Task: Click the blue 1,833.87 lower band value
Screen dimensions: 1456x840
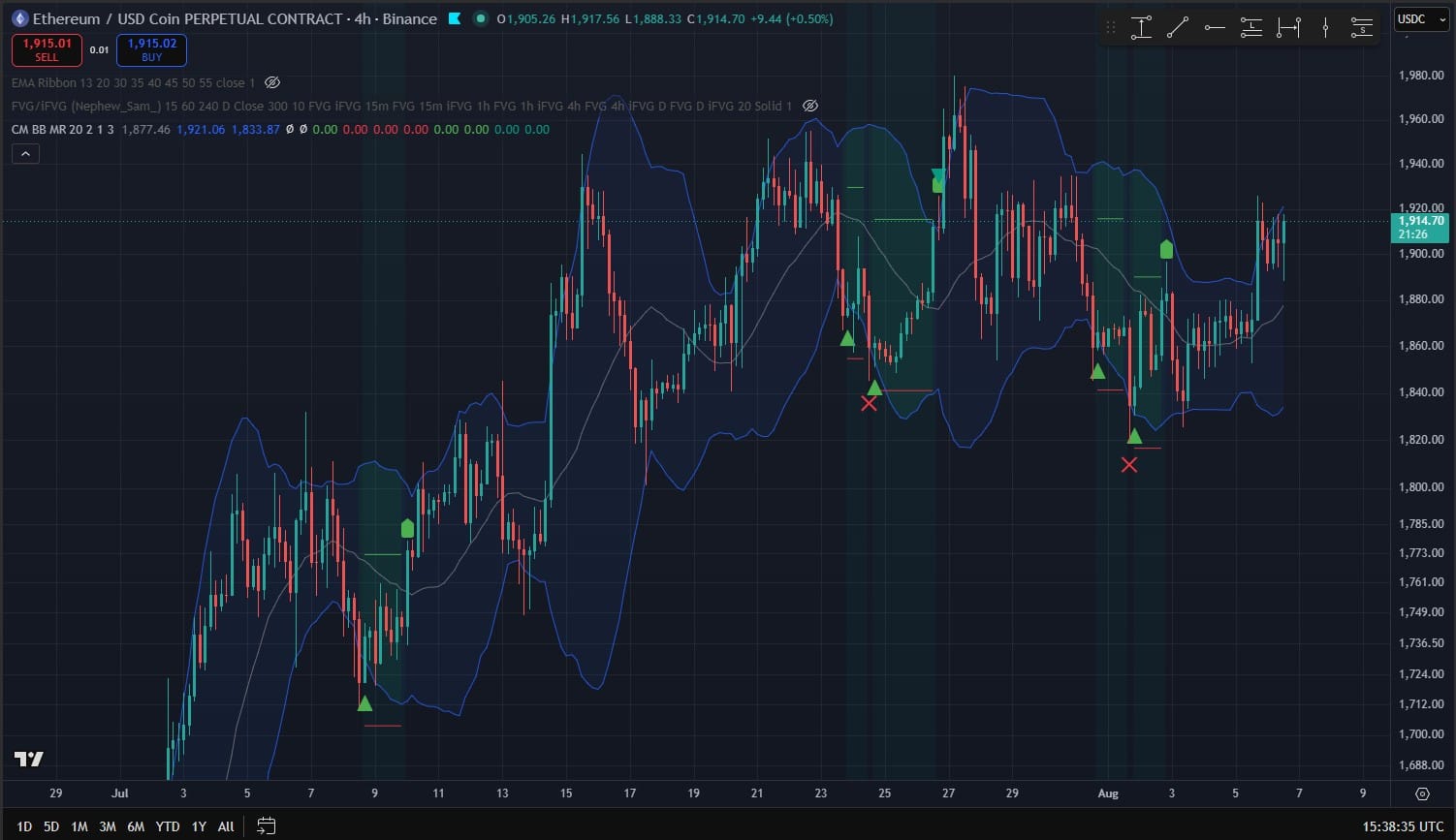Action: pos(256,130)
